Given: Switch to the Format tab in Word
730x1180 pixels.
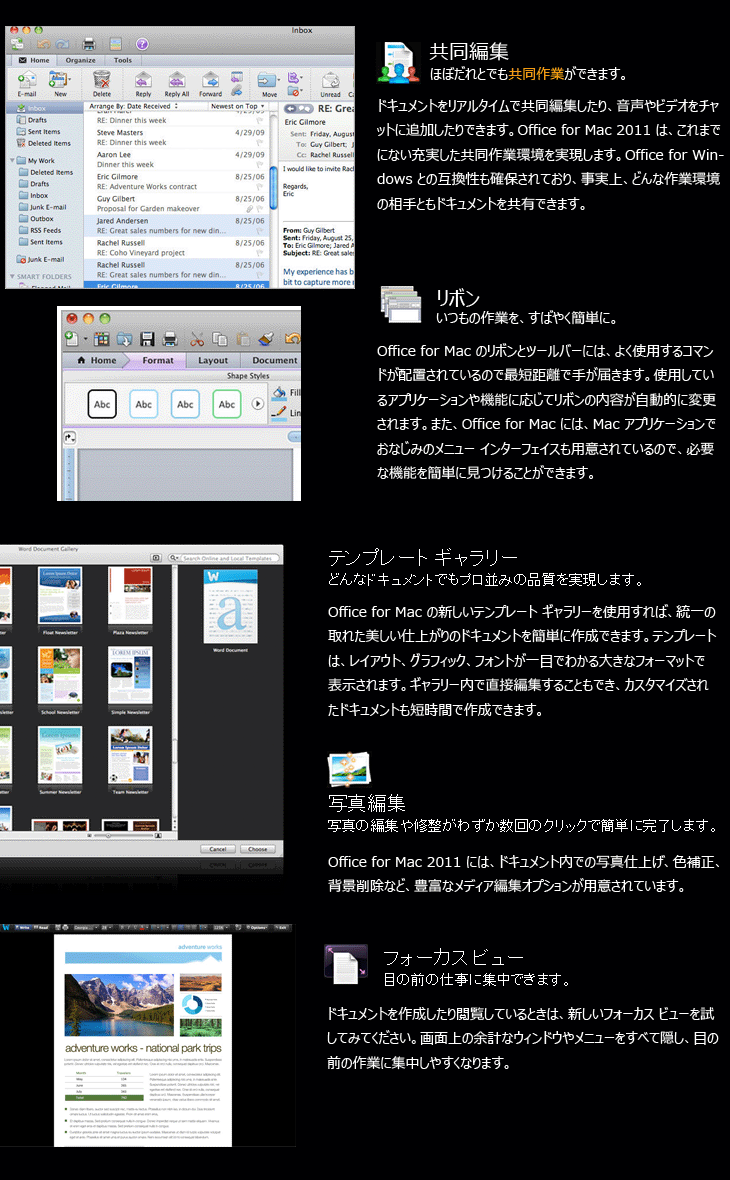Looking at the screenshot, I should 158,360.
